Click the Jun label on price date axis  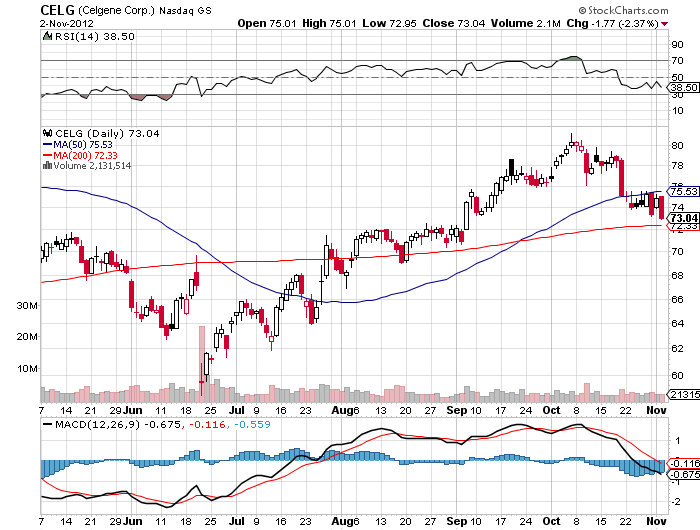click(x=133, y=410)
